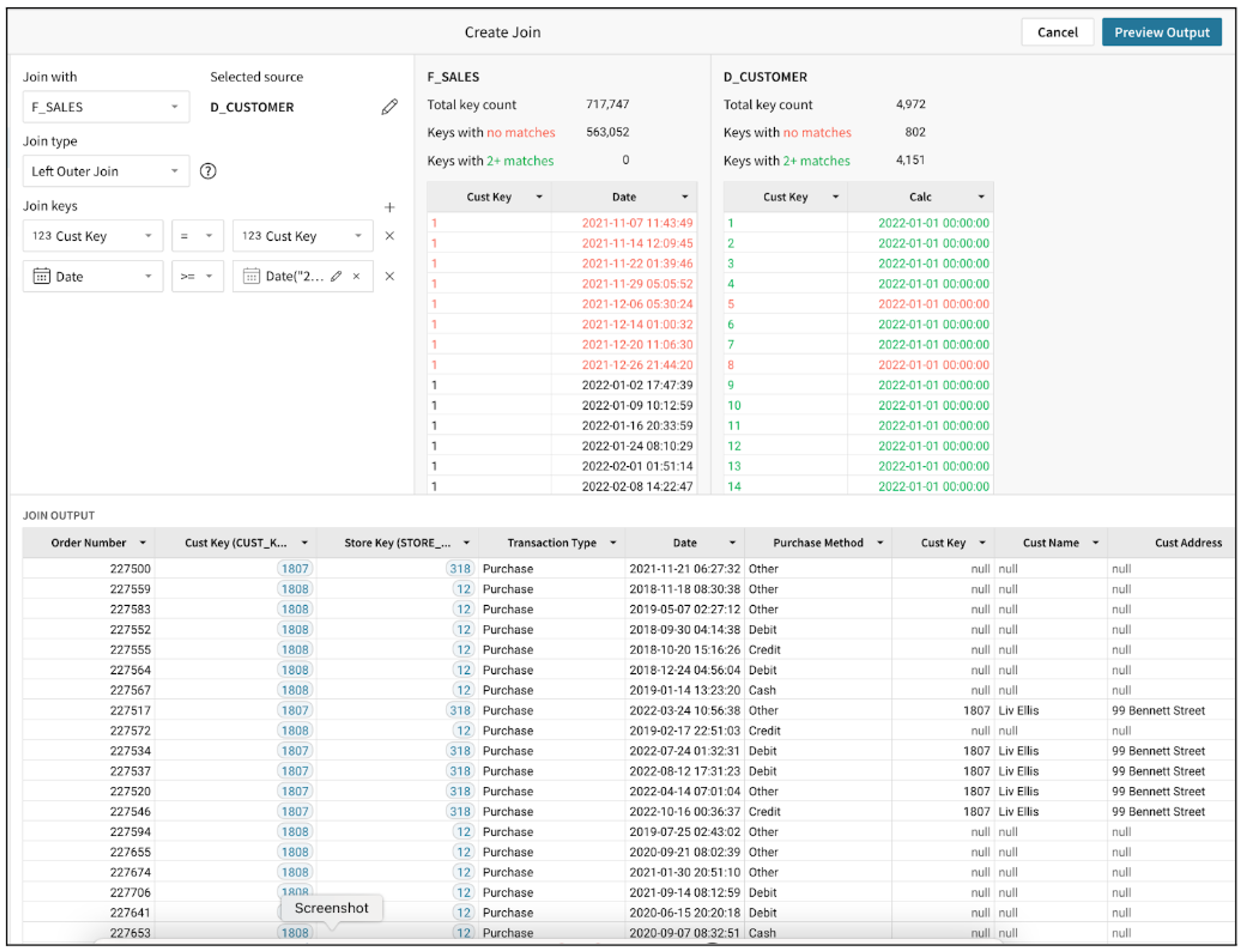Remove the Date join condition row
Screen dimensions: 1242x952
[389, 276]
